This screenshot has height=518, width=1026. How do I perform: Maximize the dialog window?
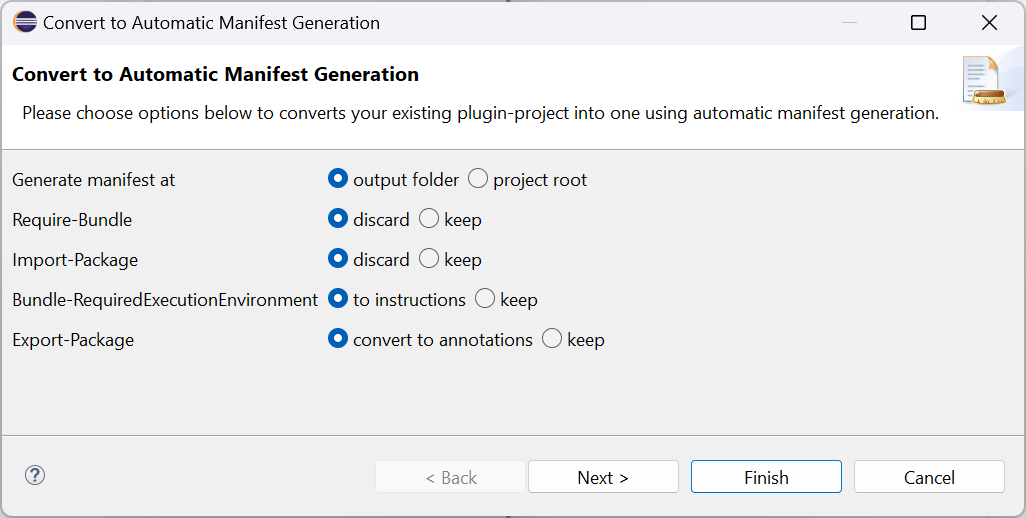(x=919, y=23)
